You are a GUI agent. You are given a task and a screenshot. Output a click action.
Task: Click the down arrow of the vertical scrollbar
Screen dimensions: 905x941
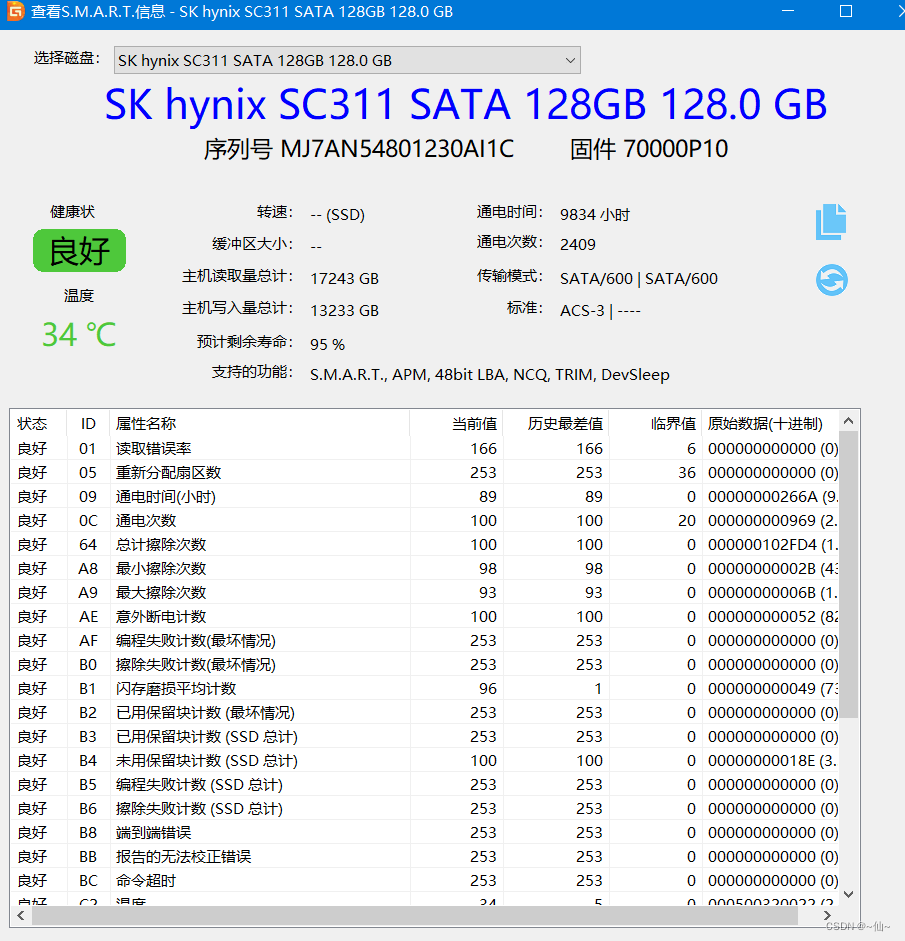[x=849, y=894]
